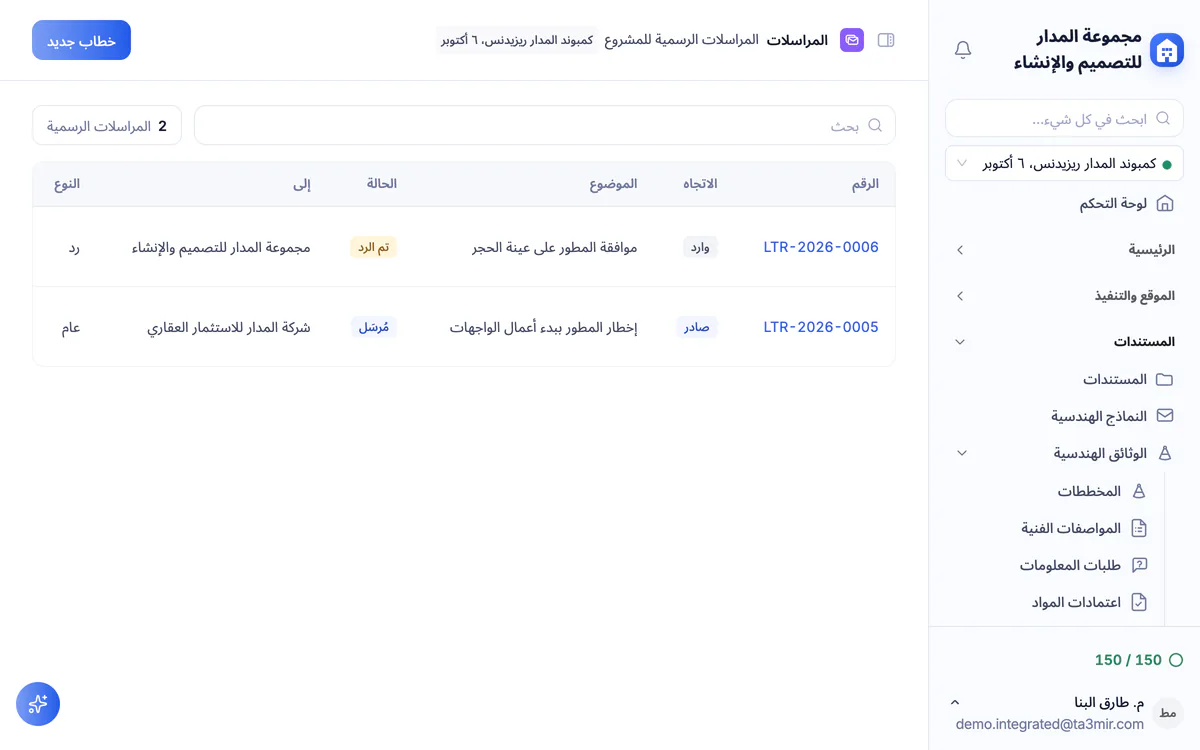Click the company building logo icon
Screen dimensions: 1200x750
pyautogui.click(x=1166, y=50)
